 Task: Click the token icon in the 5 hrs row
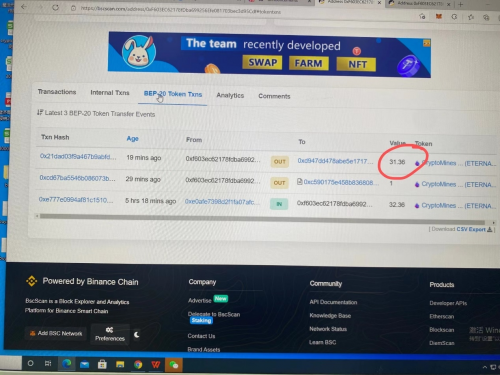click(417, 206)
